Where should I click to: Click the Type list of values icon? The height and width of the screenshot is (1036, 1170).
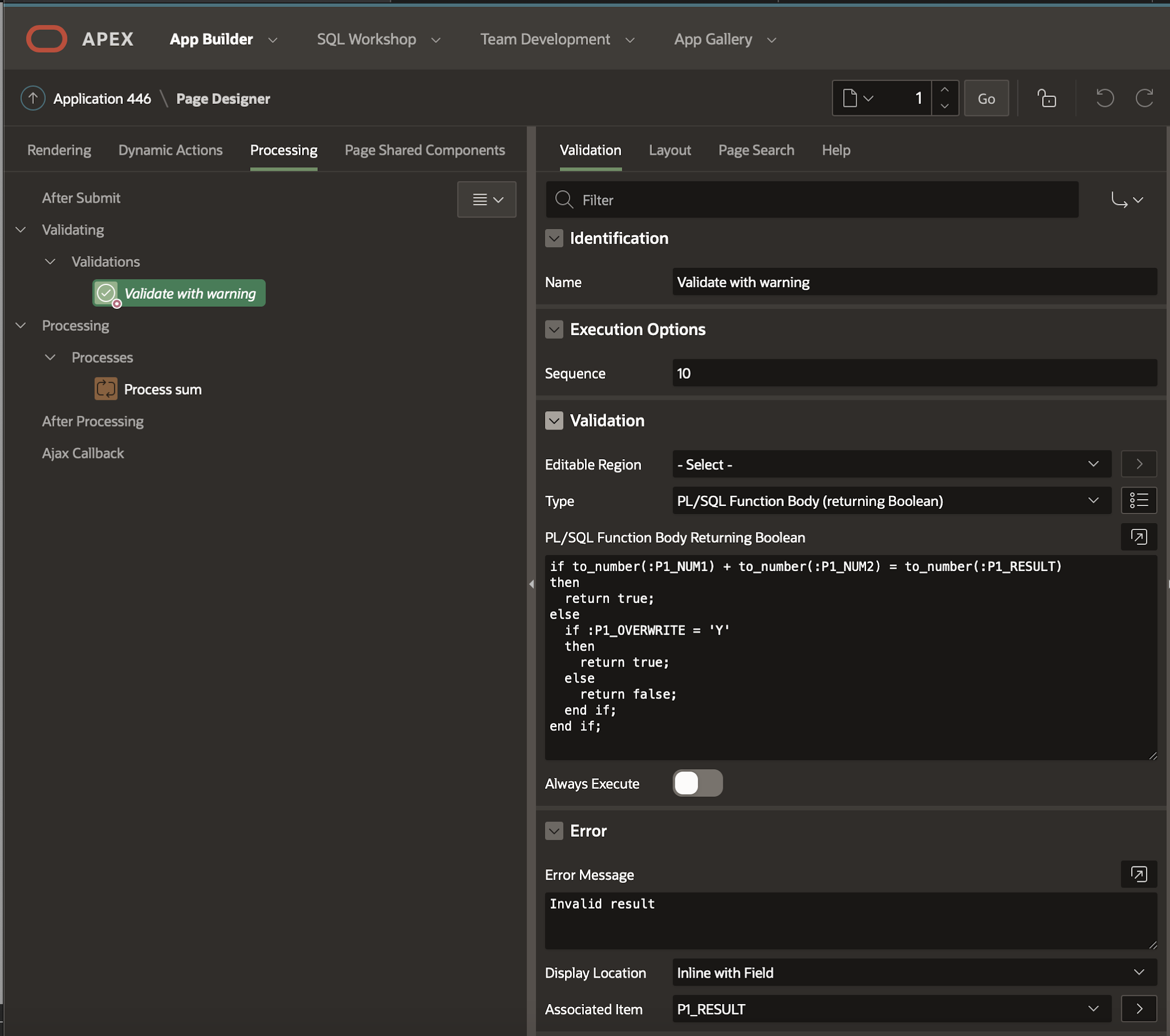1139,500
